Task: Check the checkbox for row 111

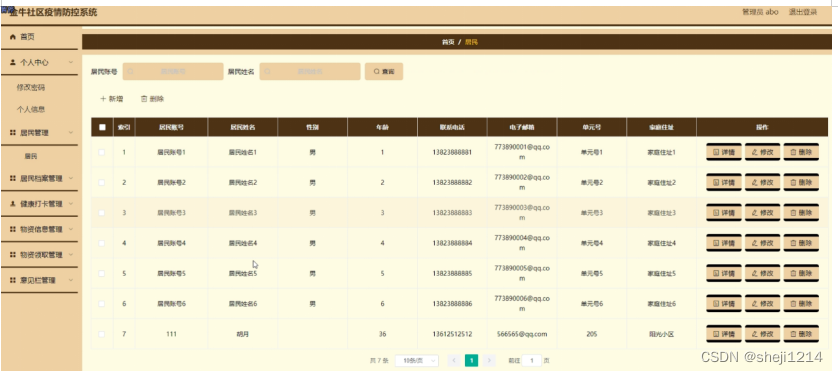Action: (x=102, y=334)
